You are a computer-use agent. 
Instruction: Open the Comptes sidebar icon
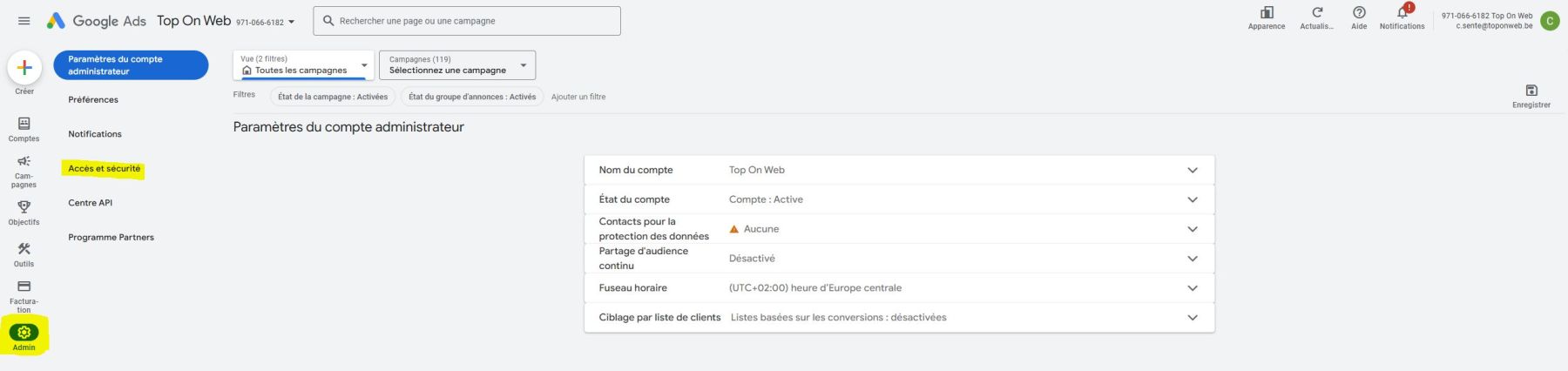pyautogui.click(x=24, y=125)
